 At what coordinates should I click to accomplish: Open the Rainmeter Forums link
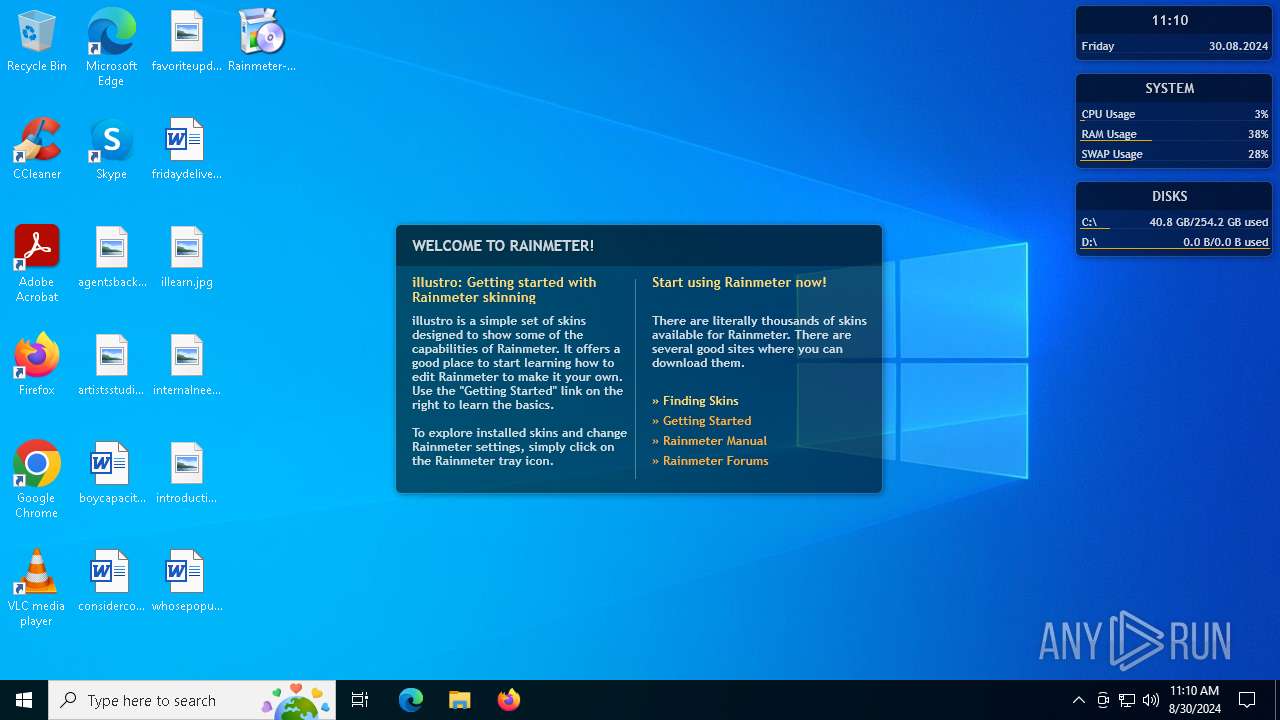pyautogui.click(x=710, y=461)
